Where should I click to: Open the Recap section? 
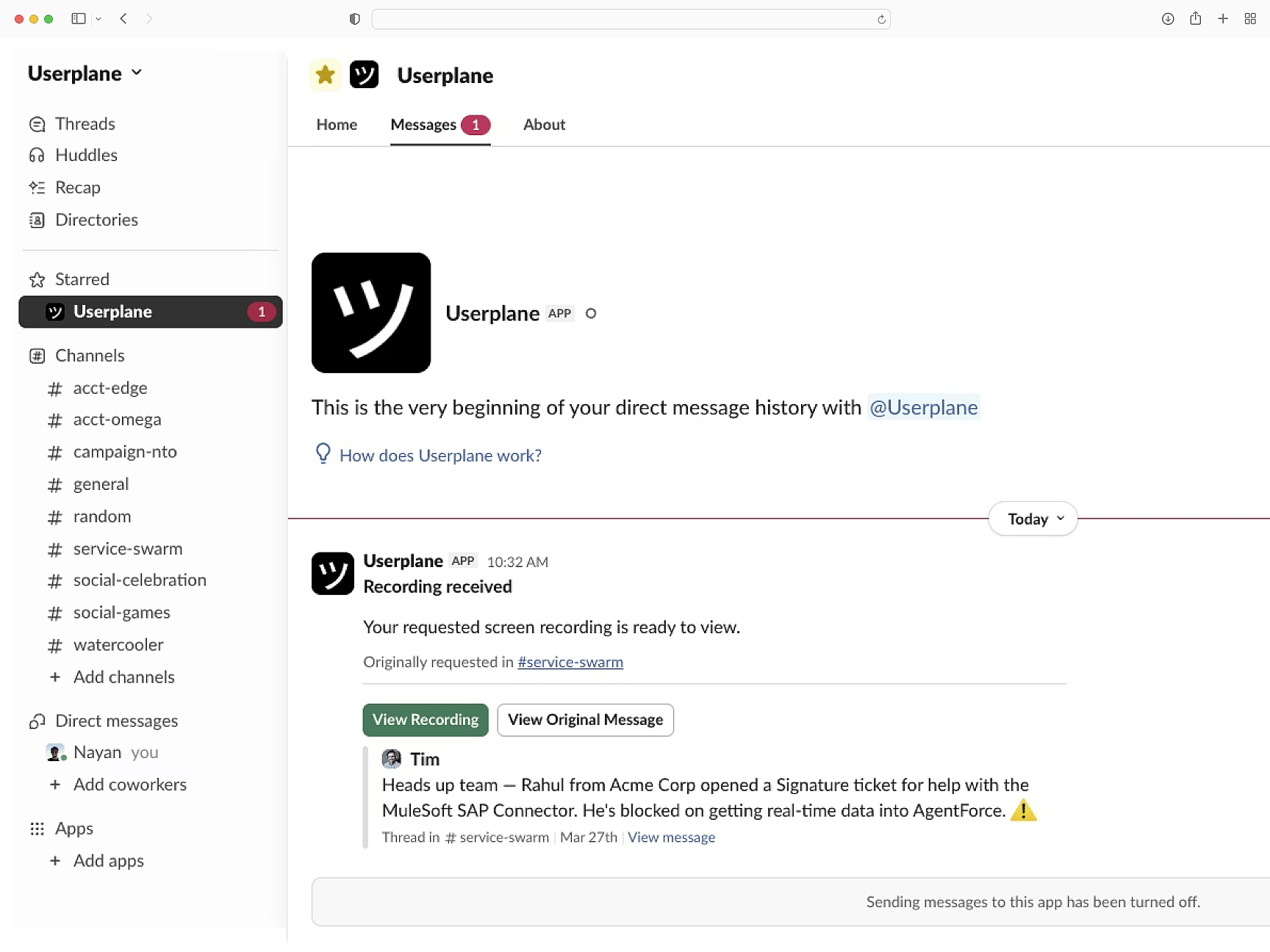click(77, 187)
